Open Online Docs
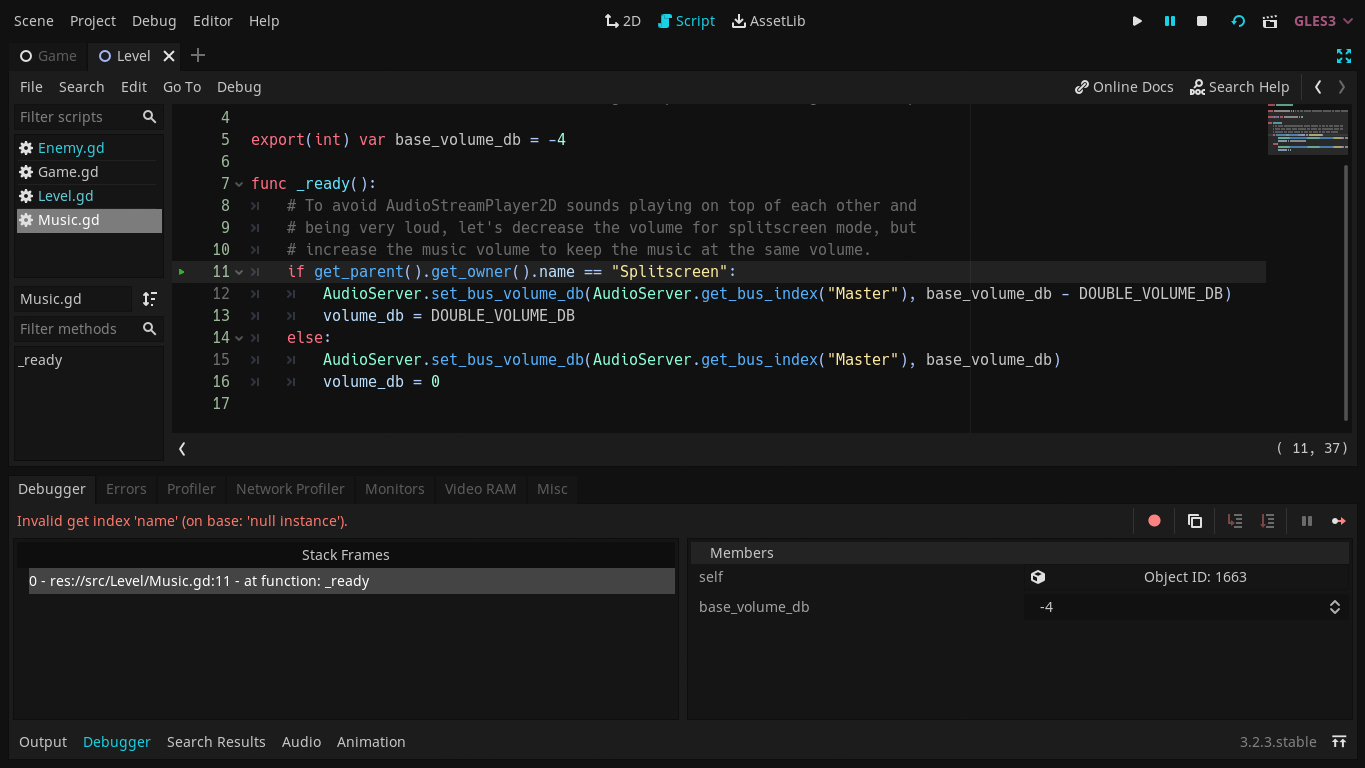 coord(1124,87)
